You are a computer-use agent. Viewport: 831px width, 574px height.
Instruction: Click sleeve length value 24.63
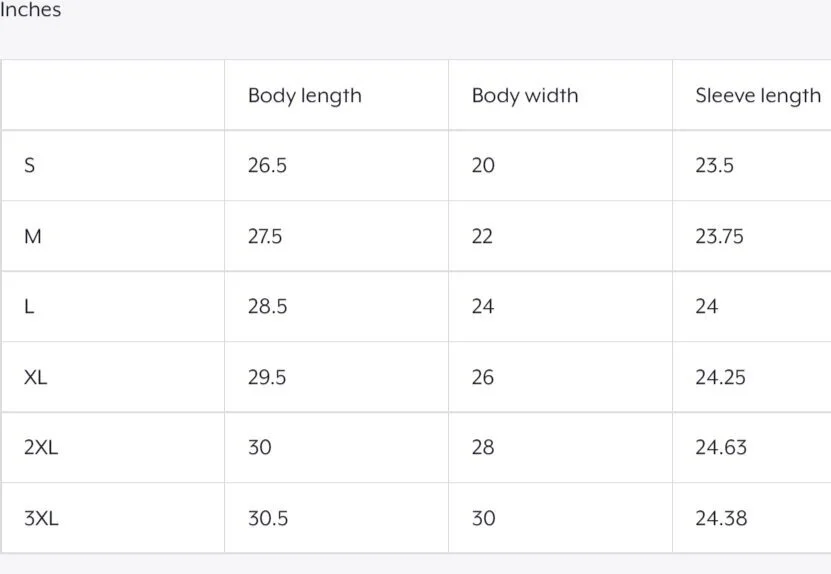click(x=720, y=448)
